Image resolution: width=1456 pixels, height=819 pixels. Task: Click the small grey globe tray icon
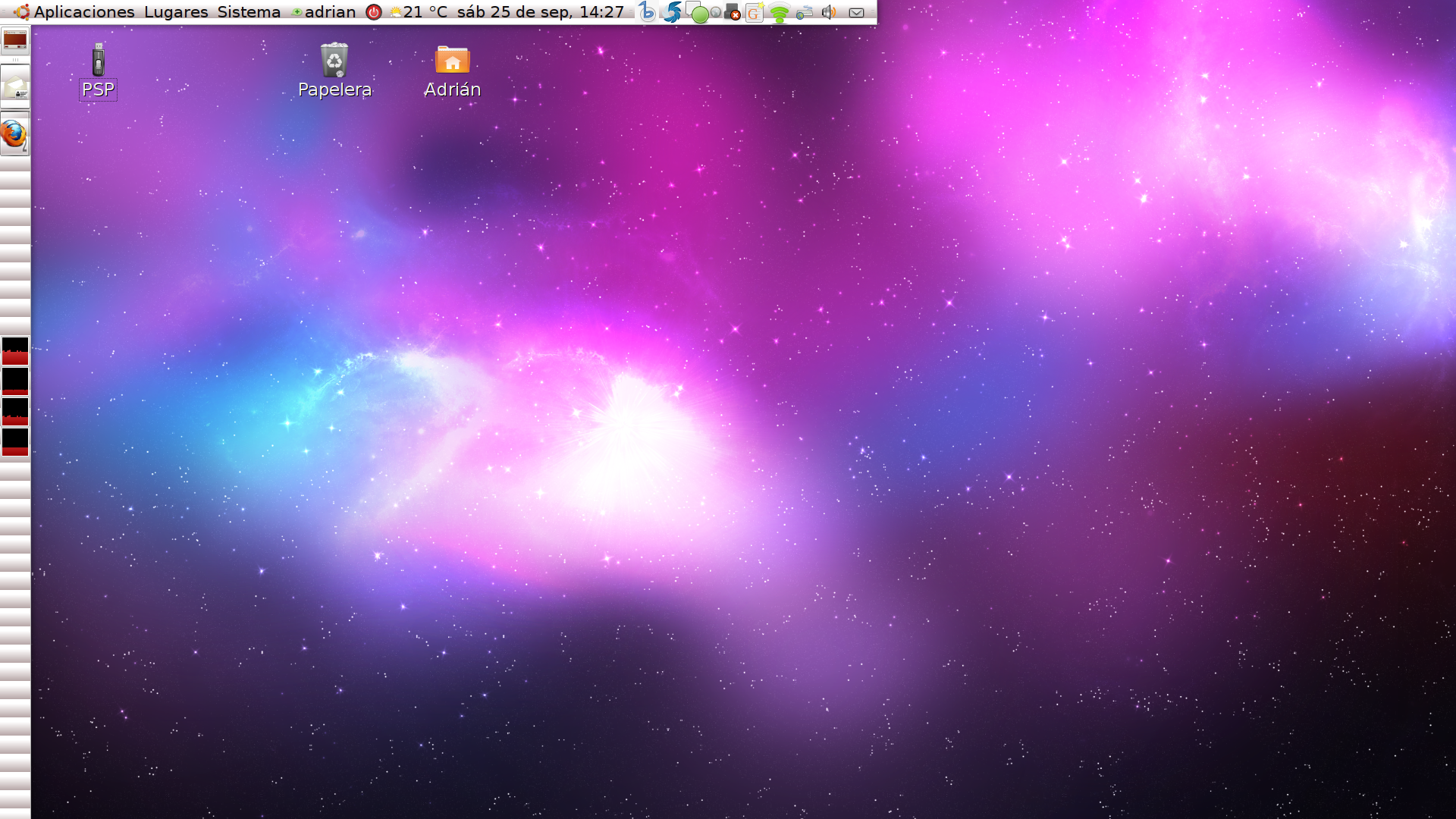click(715, 13)
